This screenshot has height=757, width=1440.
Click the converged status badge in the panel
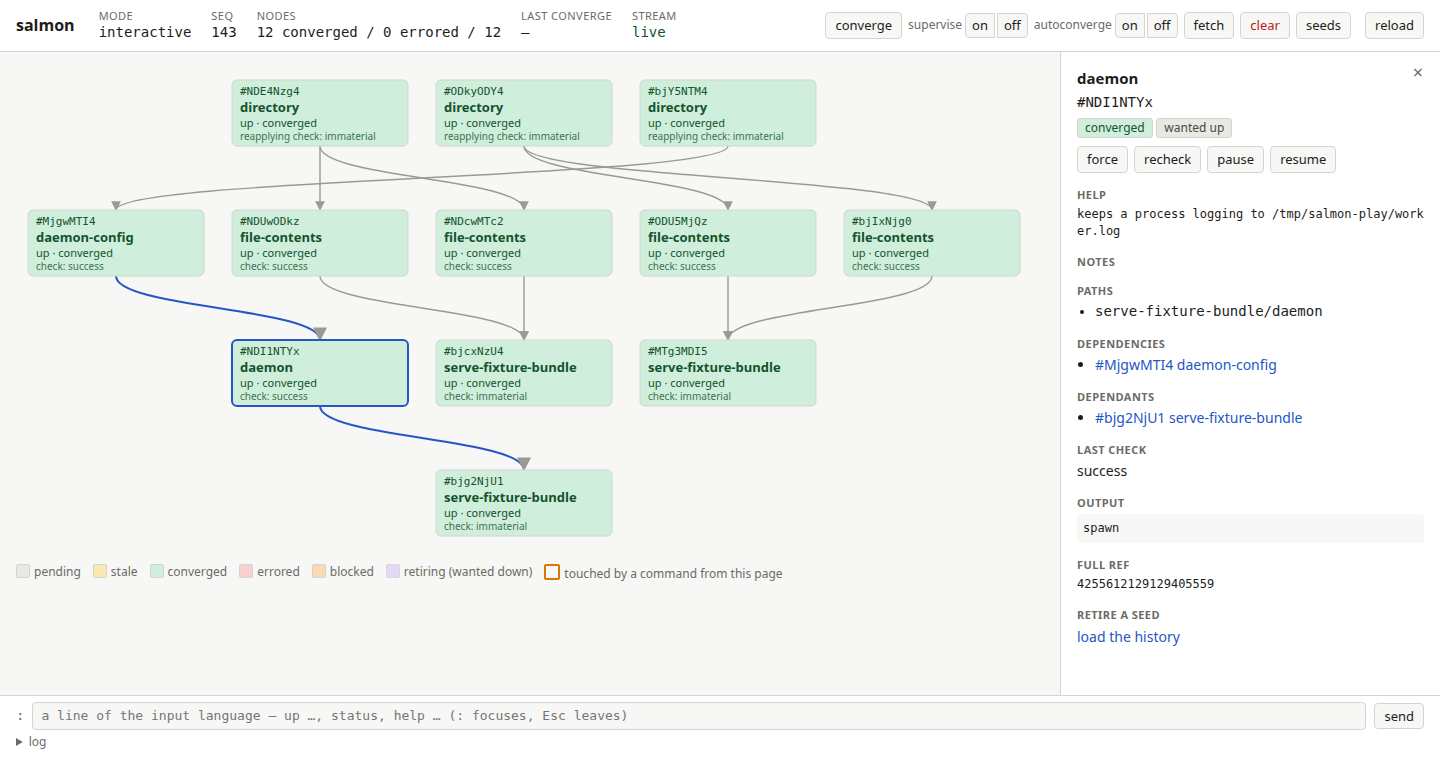coord(1115,128)
